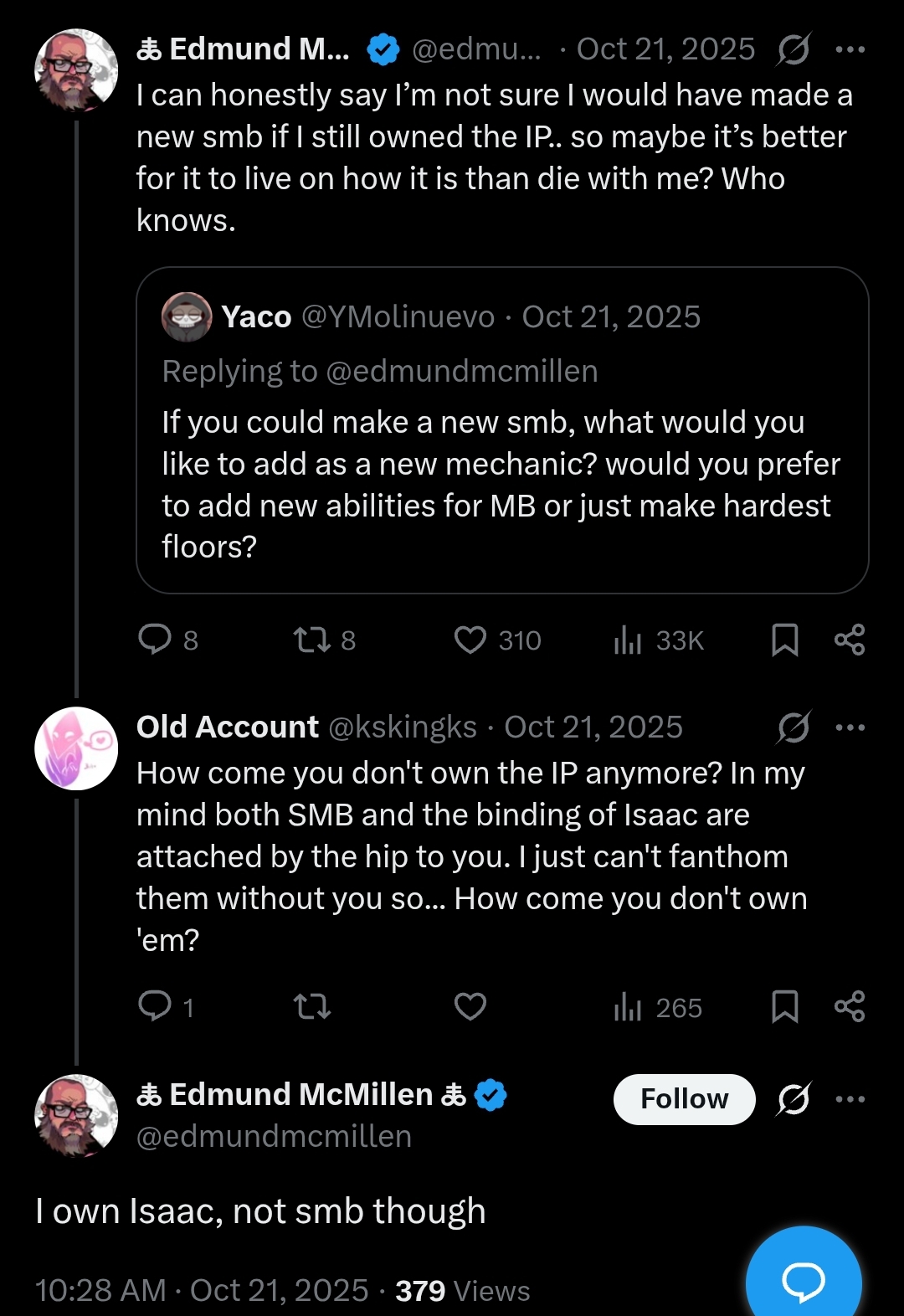Open Grok icon on Edmund's top tweet
The height and width of the screenshot is (1316, 904).
(x=793, y=50)
